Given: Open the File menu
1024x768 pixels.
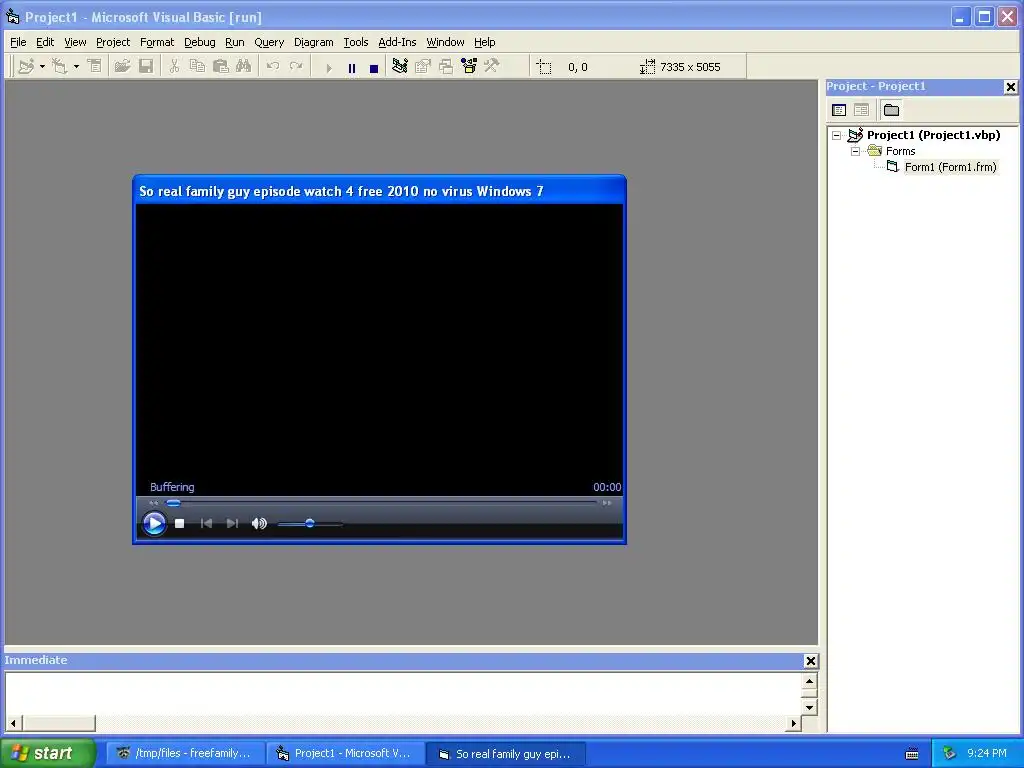Looking at the screenshot, I should (x=18, y=42).
